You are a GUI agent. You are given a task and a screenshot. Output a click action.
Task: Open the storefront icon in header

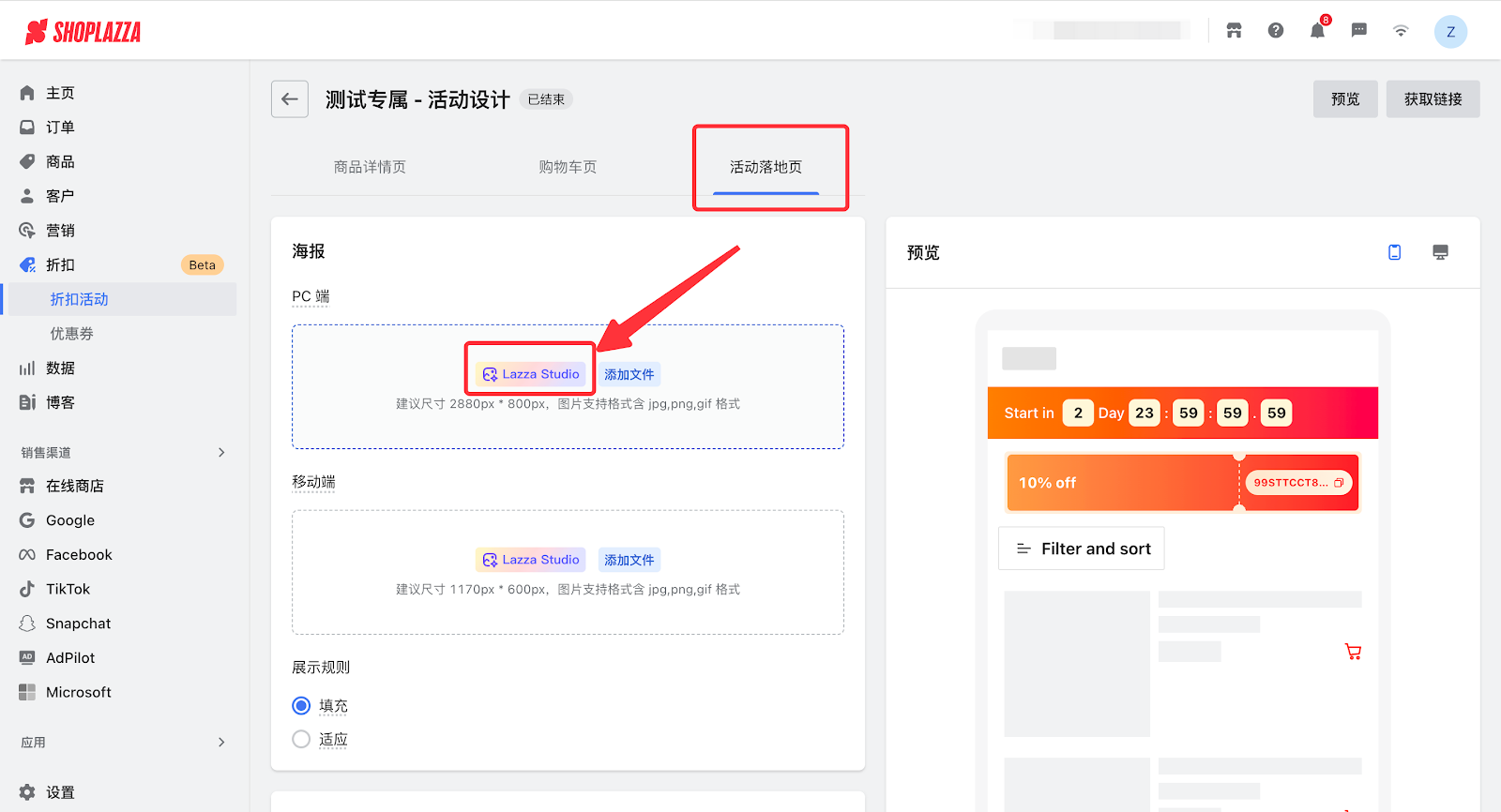[x=1234, y=31]
